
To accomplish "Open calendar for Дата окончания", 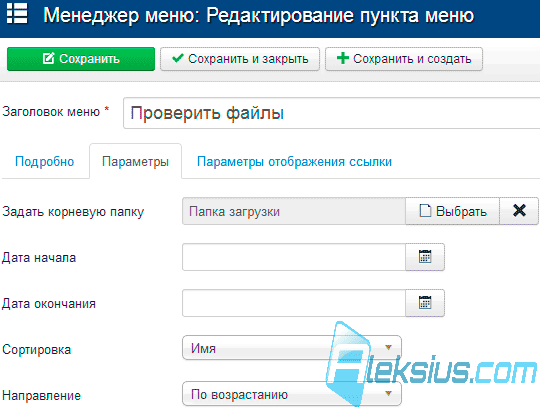I will tap(425, 303).
